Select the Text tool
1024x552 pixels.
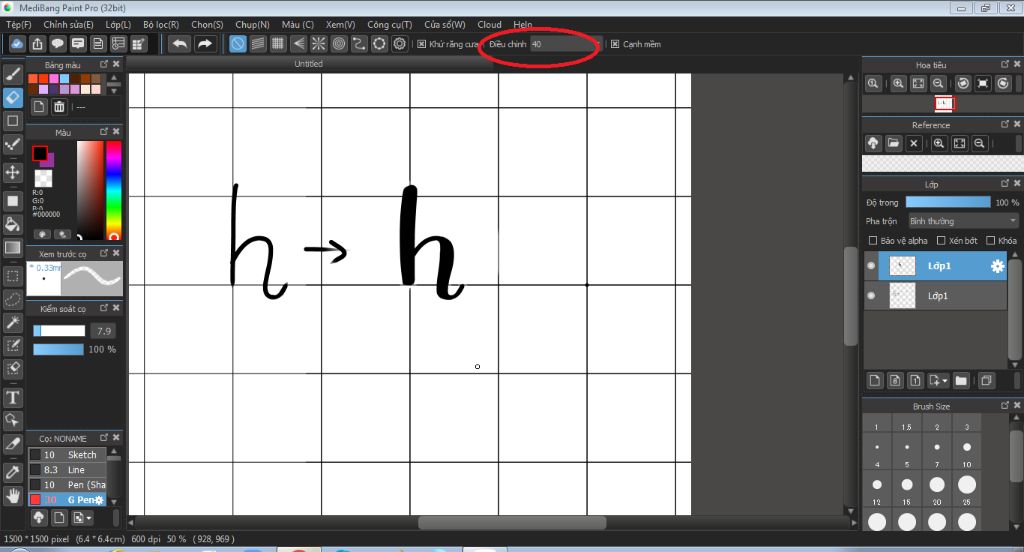coord(12,397)
